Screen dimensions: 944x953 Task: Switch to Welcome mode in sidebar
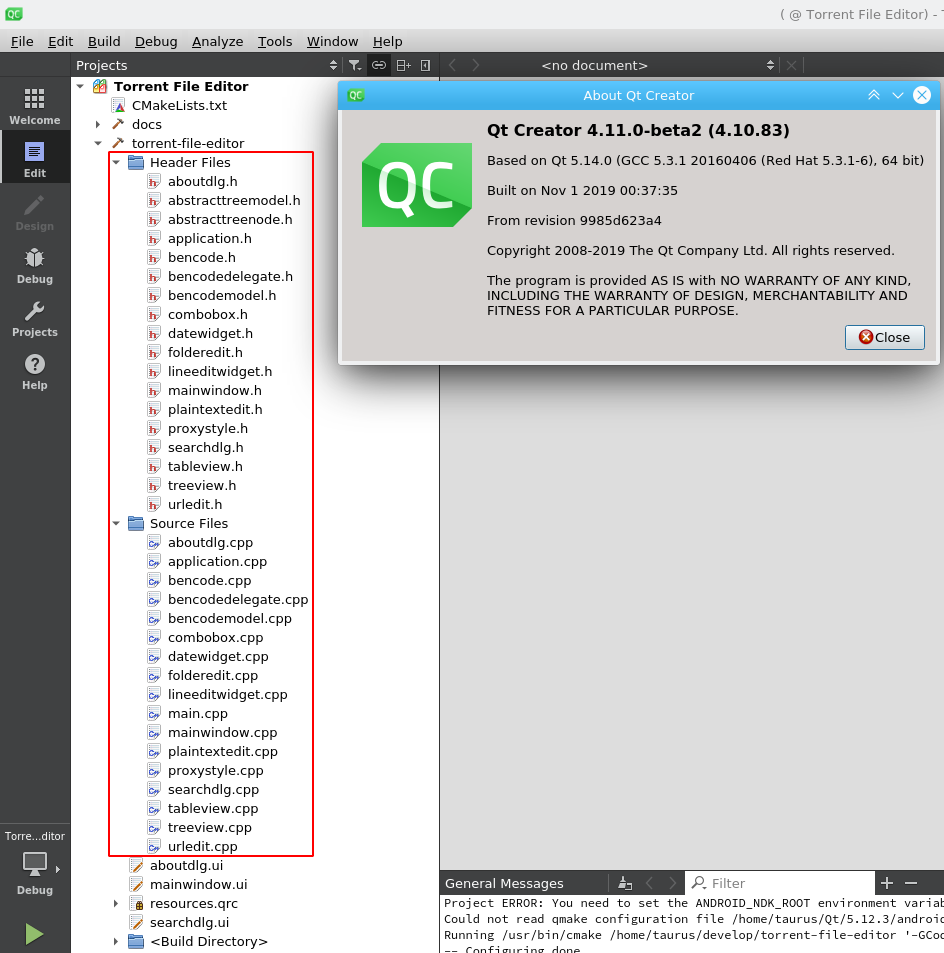[35, 106]
